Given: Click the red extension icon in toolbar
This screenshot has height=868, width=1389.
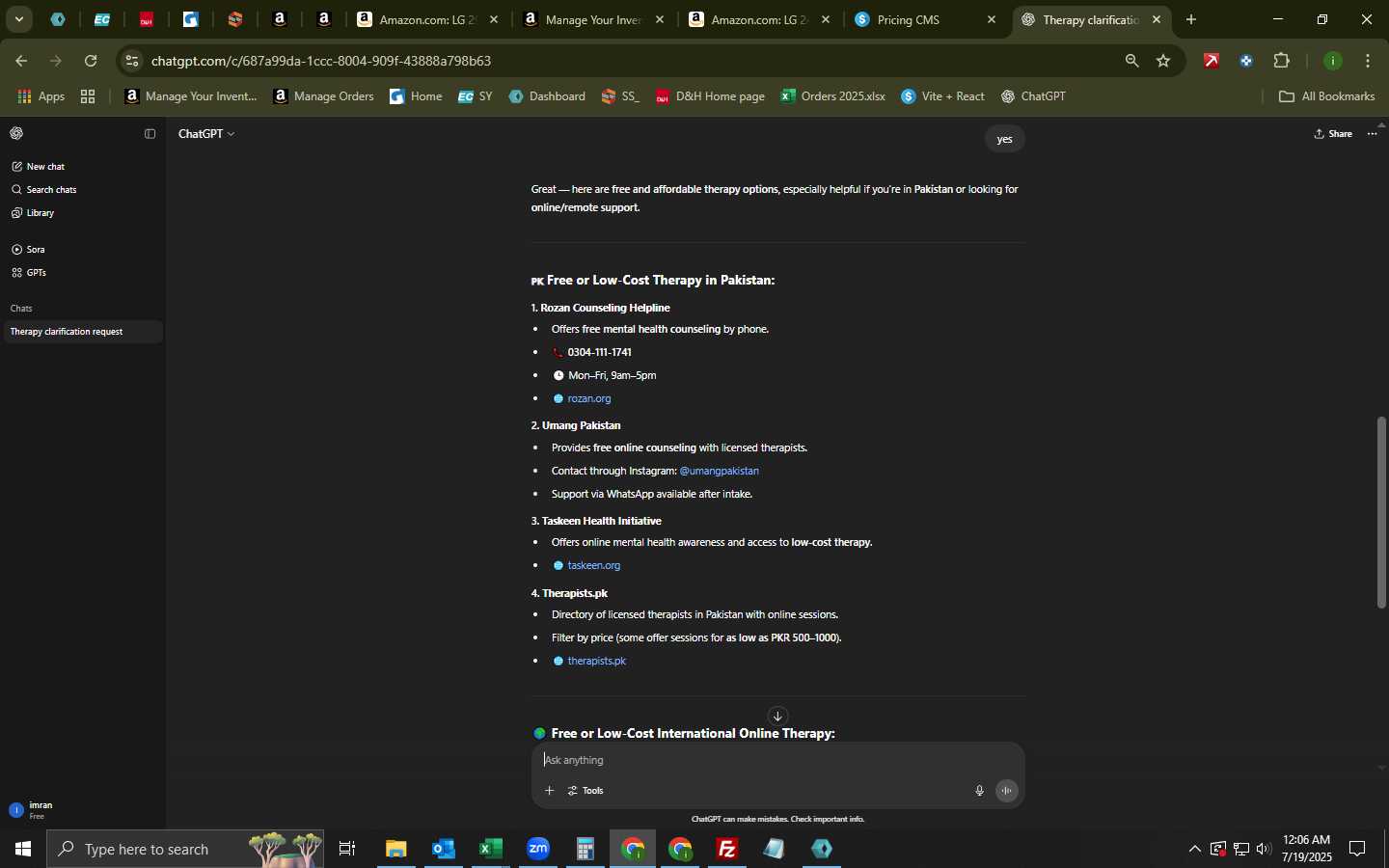Looking at the screenshot, I should click(1212, 61).
